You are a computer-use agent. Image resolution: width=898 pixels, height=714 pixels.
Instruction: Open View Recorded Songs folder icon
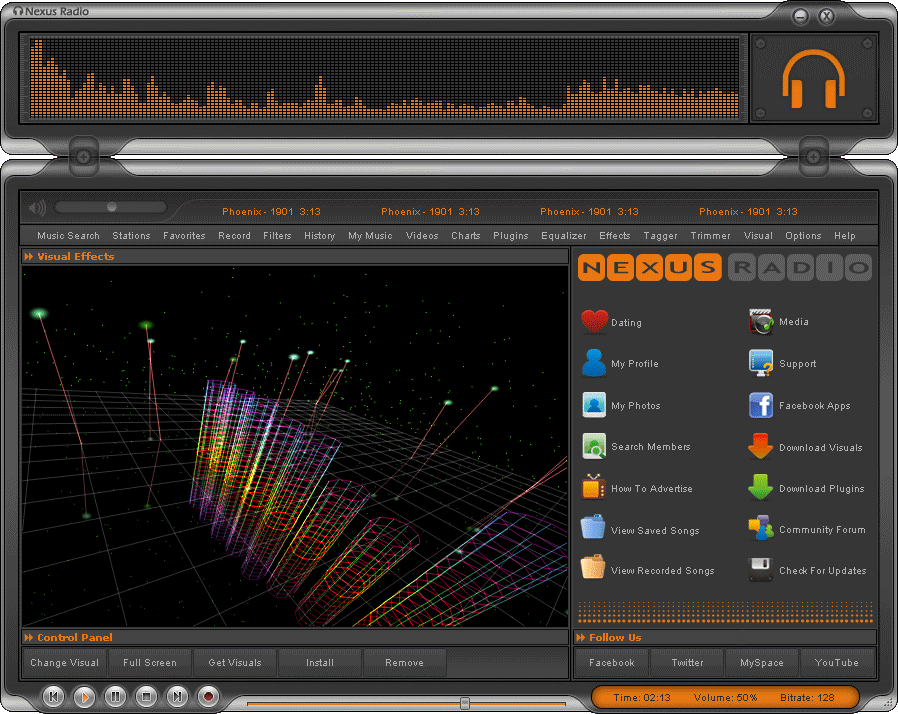593,568
